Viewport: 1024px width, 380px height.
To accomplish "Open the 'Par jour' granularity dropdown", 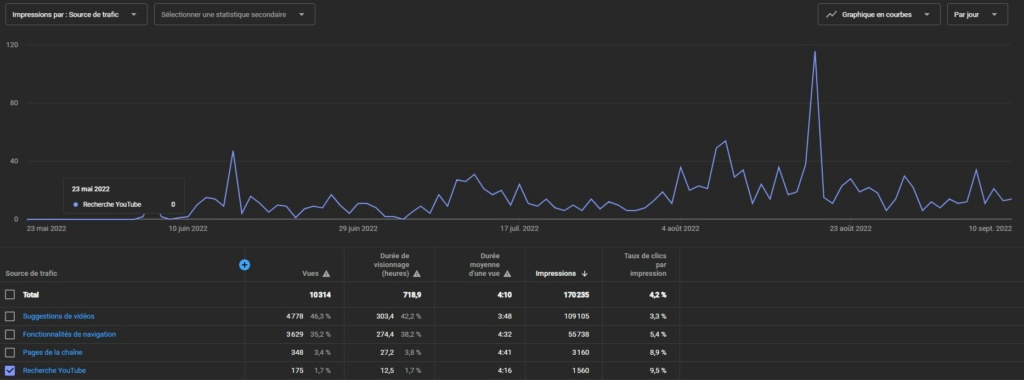I will (x=977, y=14).
